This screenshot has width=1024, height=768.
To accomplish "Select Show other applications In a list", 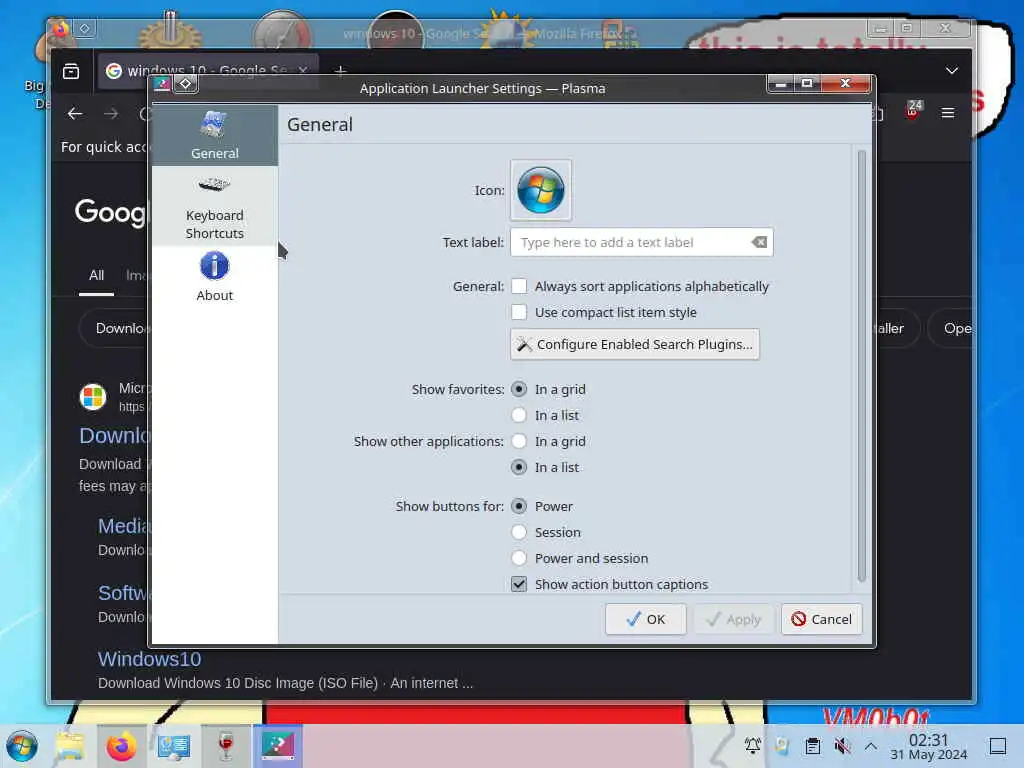I will (519, 467).
